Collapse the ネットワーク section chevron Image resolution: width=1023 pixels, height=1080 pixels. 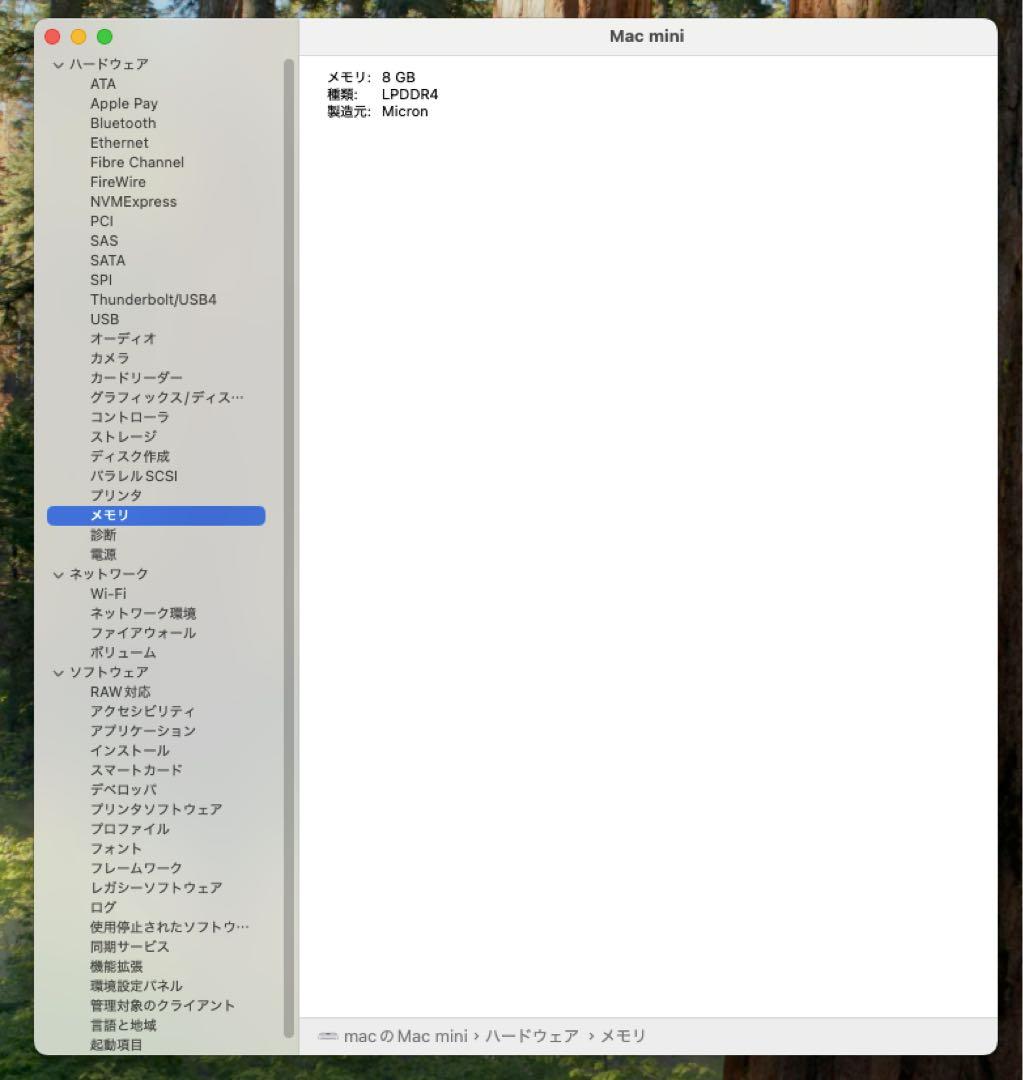click(59, 574)
